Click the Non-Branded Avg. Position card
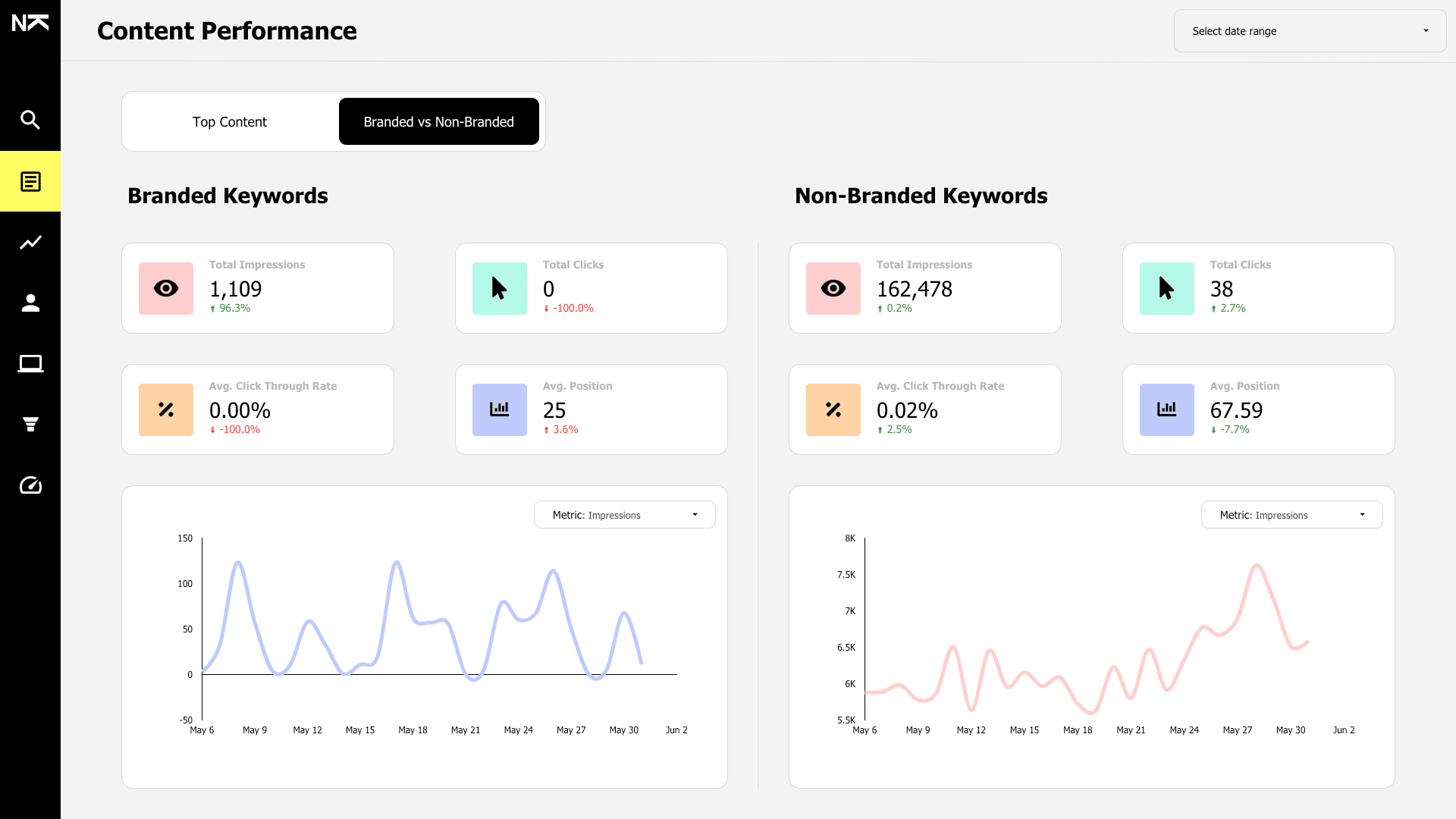Viewport: 1456px width, 819px height. coord(1258,409)
